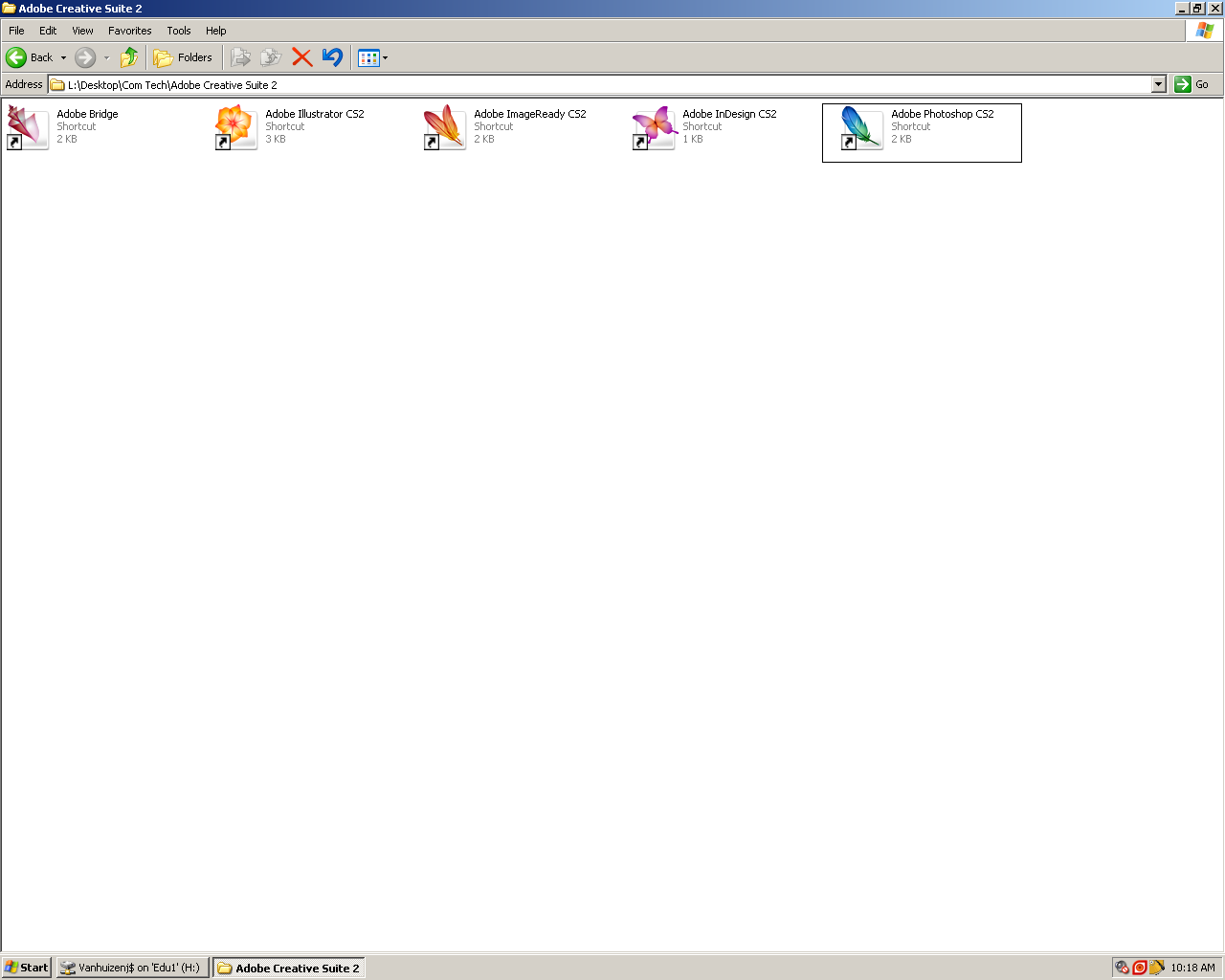Restore down the Explorer window
The height and width of the screenshot is (980, 1225).
pyautogui.click(x=1197, y=9)
